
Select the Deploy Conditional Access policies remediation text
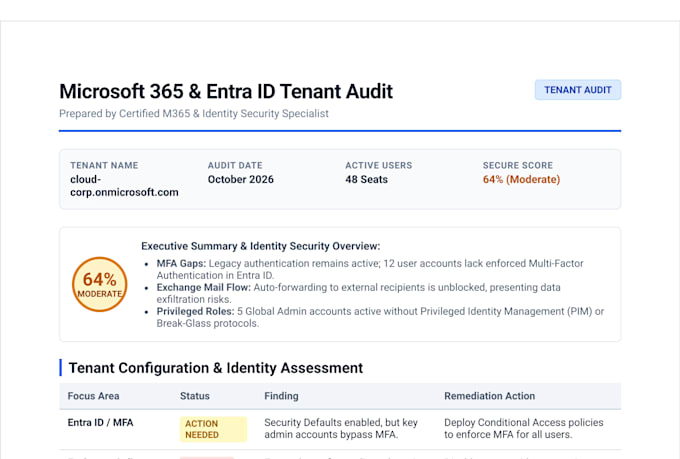tap(524, 429)
